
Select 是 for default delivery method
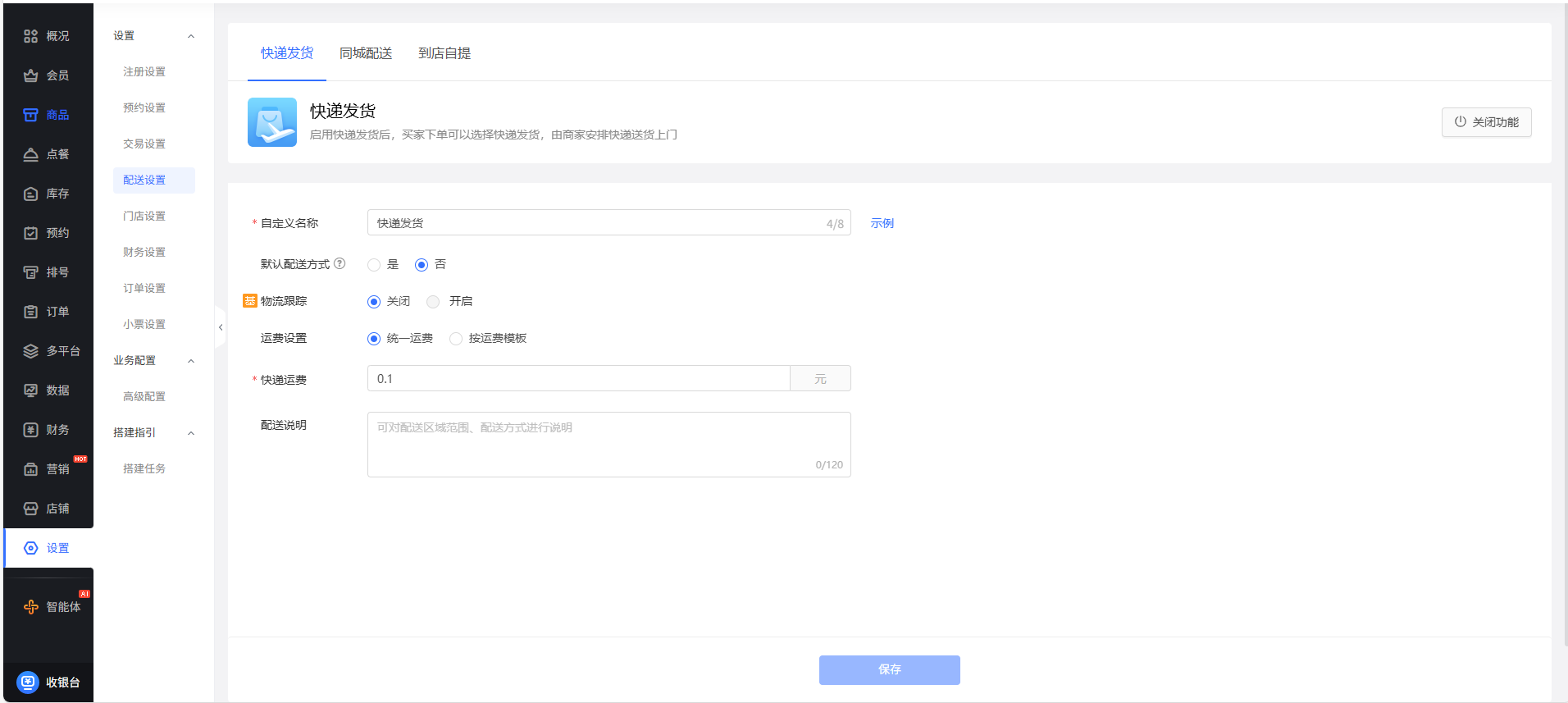click(374, 264)
